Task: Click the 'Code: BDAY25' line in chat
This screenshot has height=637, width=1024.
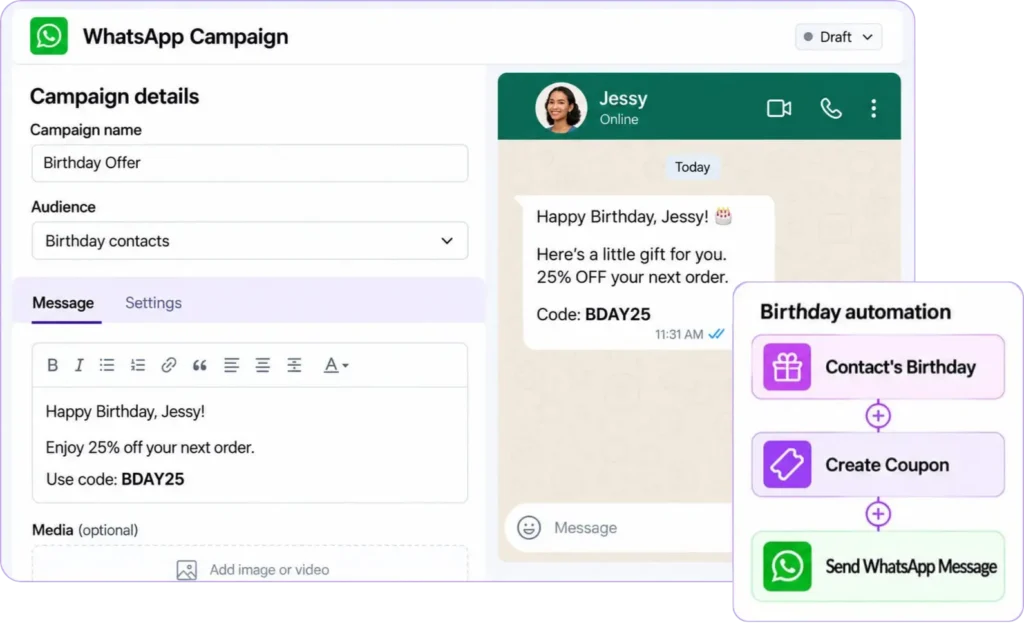Action: pyautogui.click(x=593, y=314)
